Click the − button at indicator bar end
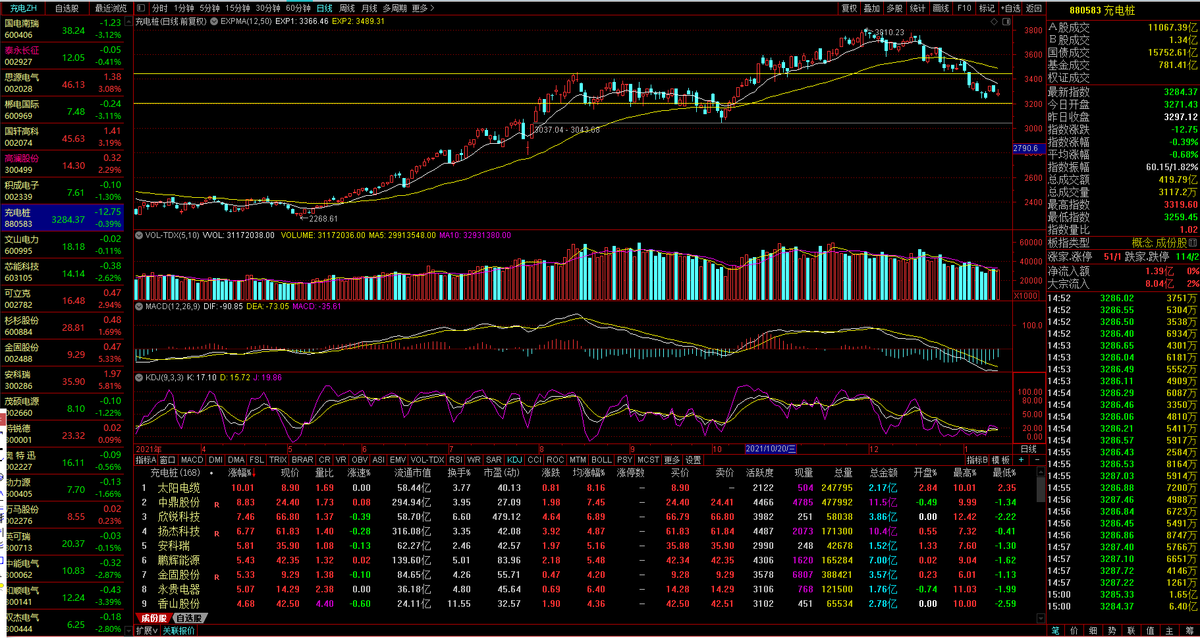Viewport: 1200px width, 638px height. click(1035, 460)
